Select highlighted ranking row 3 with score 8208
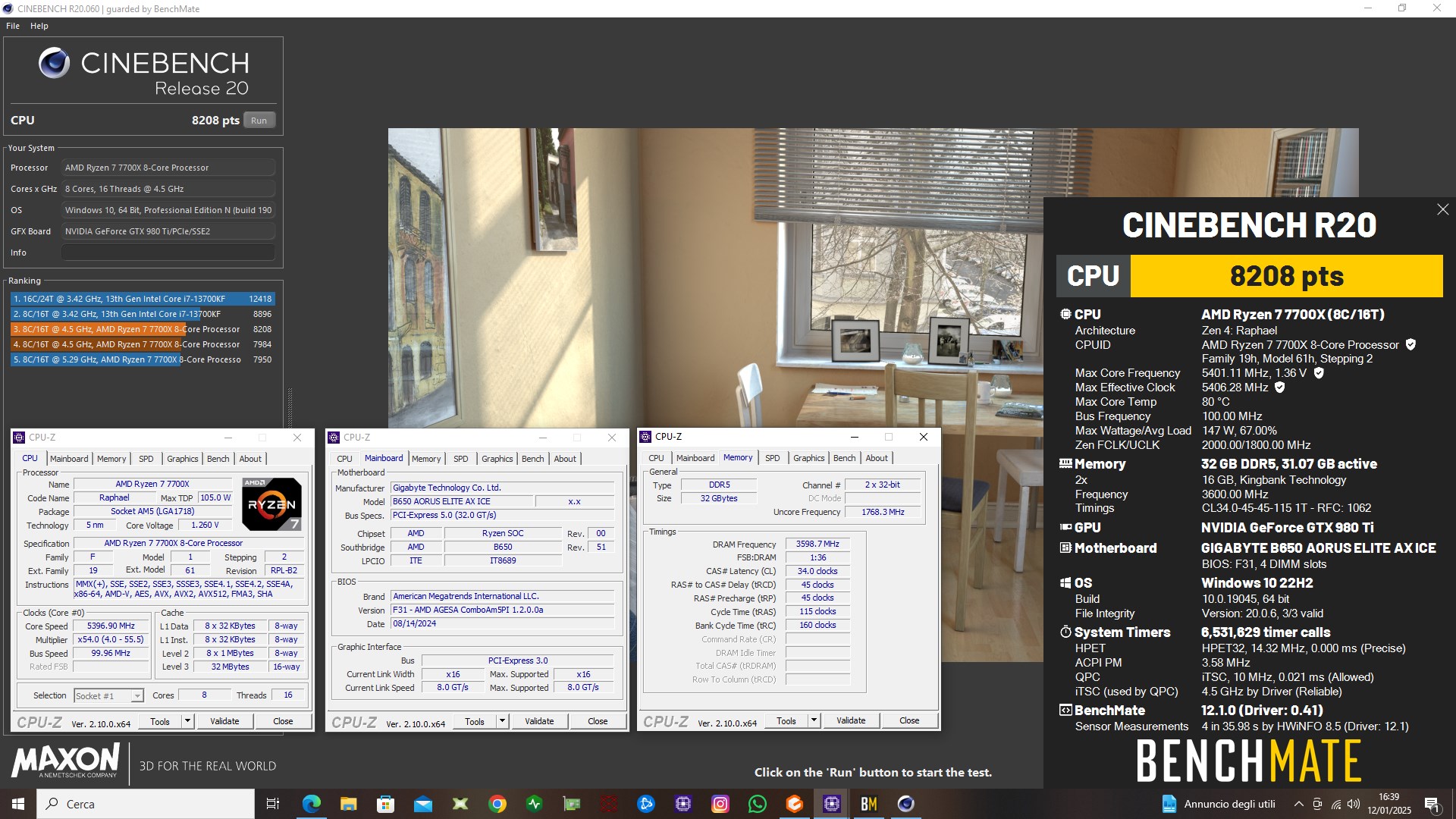The width and height of the screenshot is (1456, 819). pyautogui.click(x=143, y=329)
